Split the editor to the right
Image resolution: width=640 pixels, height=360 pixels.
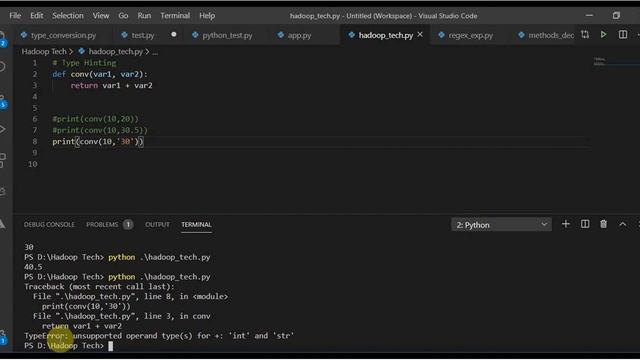pos(623,35)
